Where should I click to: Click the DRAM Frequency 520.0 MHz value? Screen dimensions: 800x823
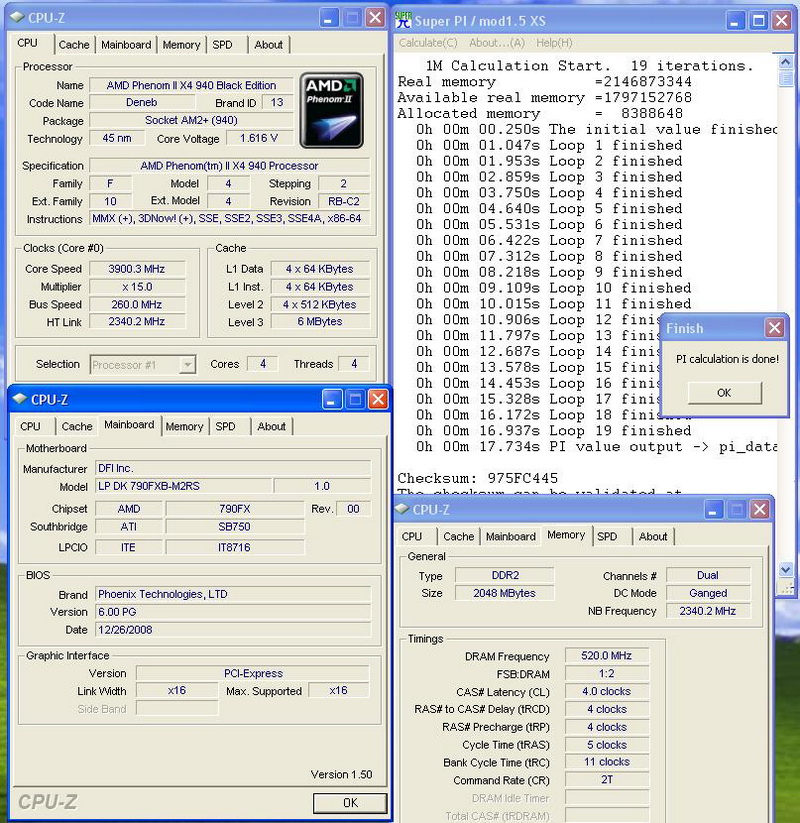(x=607, y=656)
